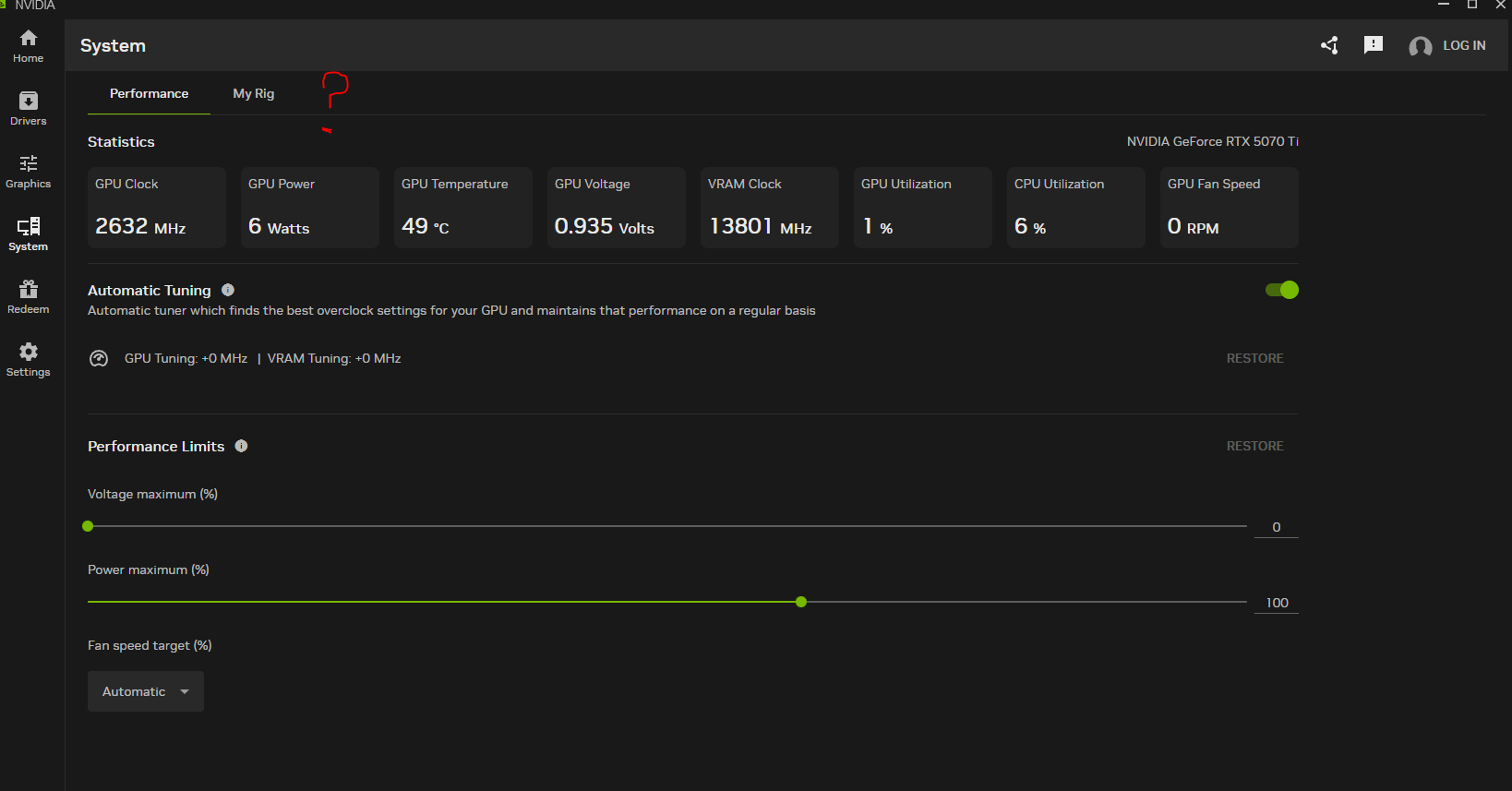Screen dimensions: 1512x791
Task: Open the Fan speed target dropdown
Action: [x=146, y=691]
